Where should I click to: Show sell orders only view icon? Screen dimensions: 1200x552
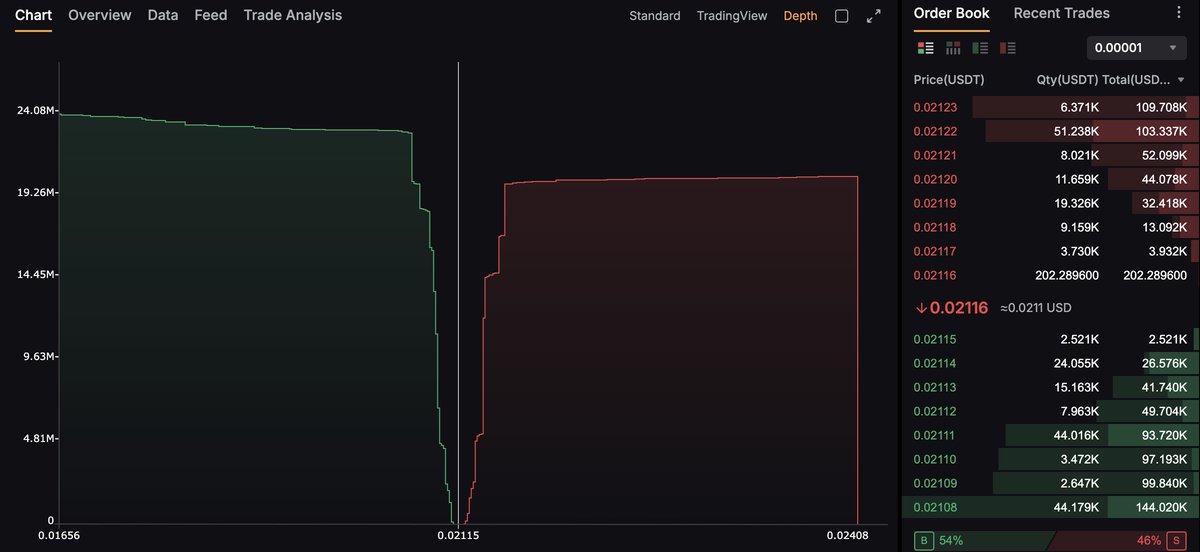(x=1008, y=47)
